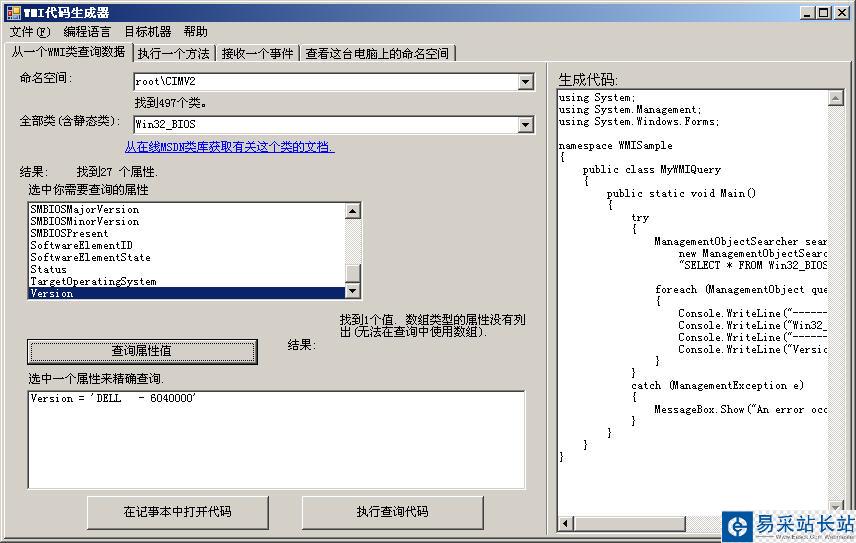Switch to the 执行一个方法 tab
This screenshot has height=543, width=856.
coord(174,53)
